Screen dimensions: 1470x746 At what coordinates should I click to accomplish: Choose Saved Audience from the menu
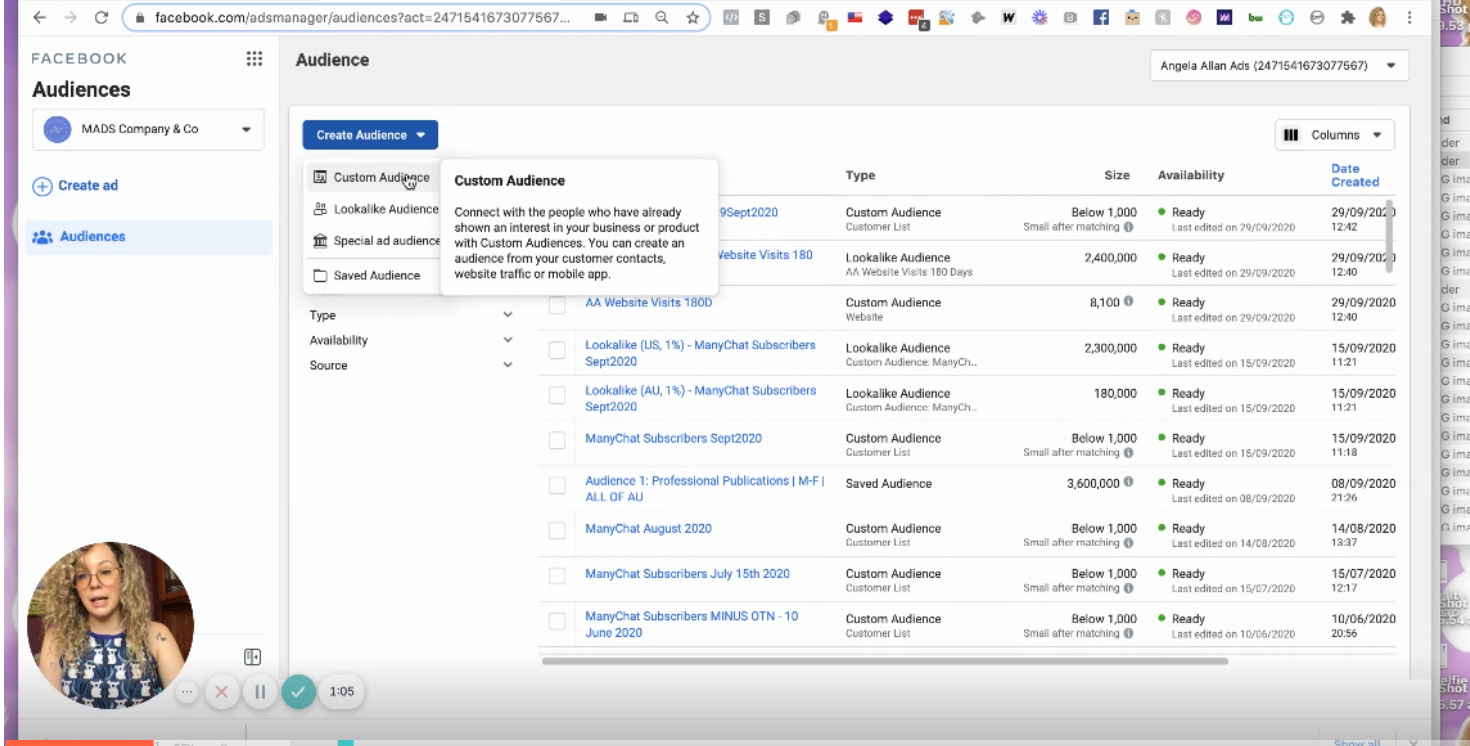pos(372,276)
